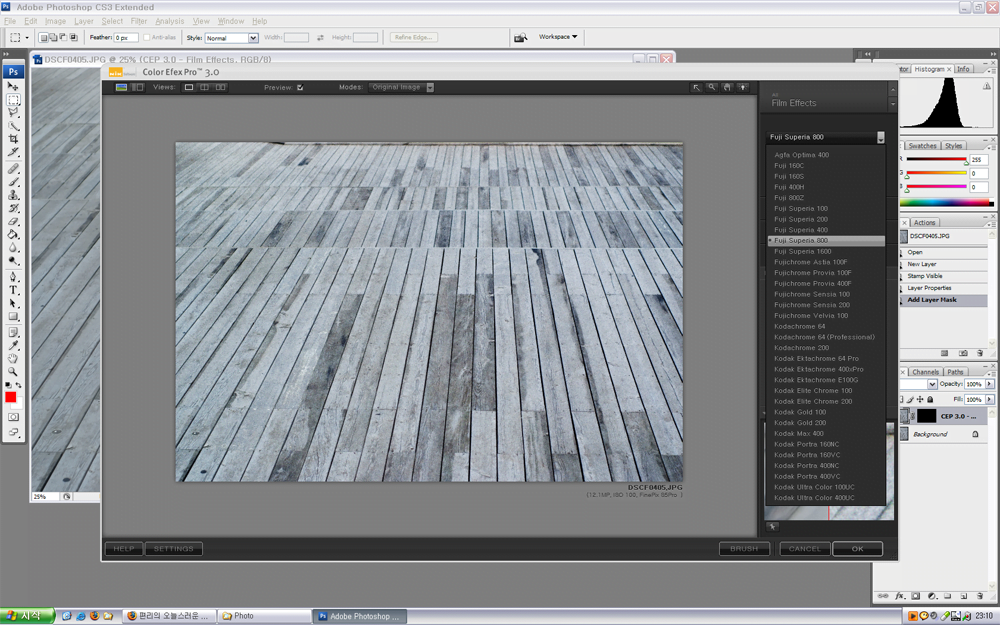The width and height of the screenshot is (1000, 625).
Task: Choose the hand pan icon in Color Efex
Action: (727, 87)
